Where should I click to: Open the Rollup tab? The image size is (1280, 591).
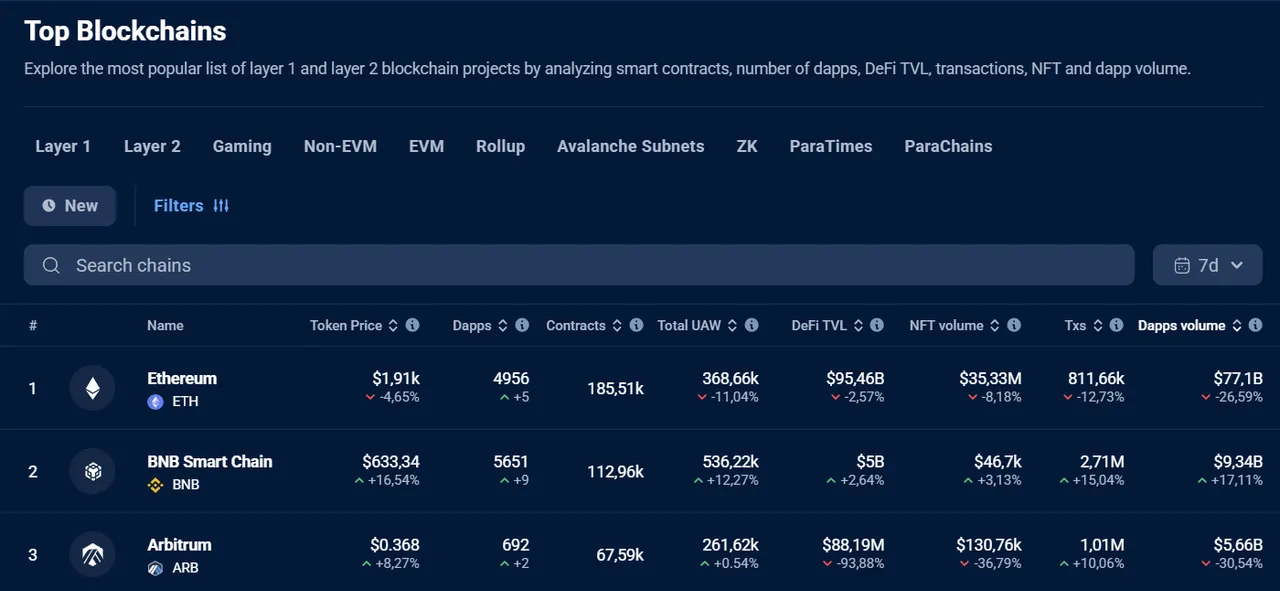point(500,146)
